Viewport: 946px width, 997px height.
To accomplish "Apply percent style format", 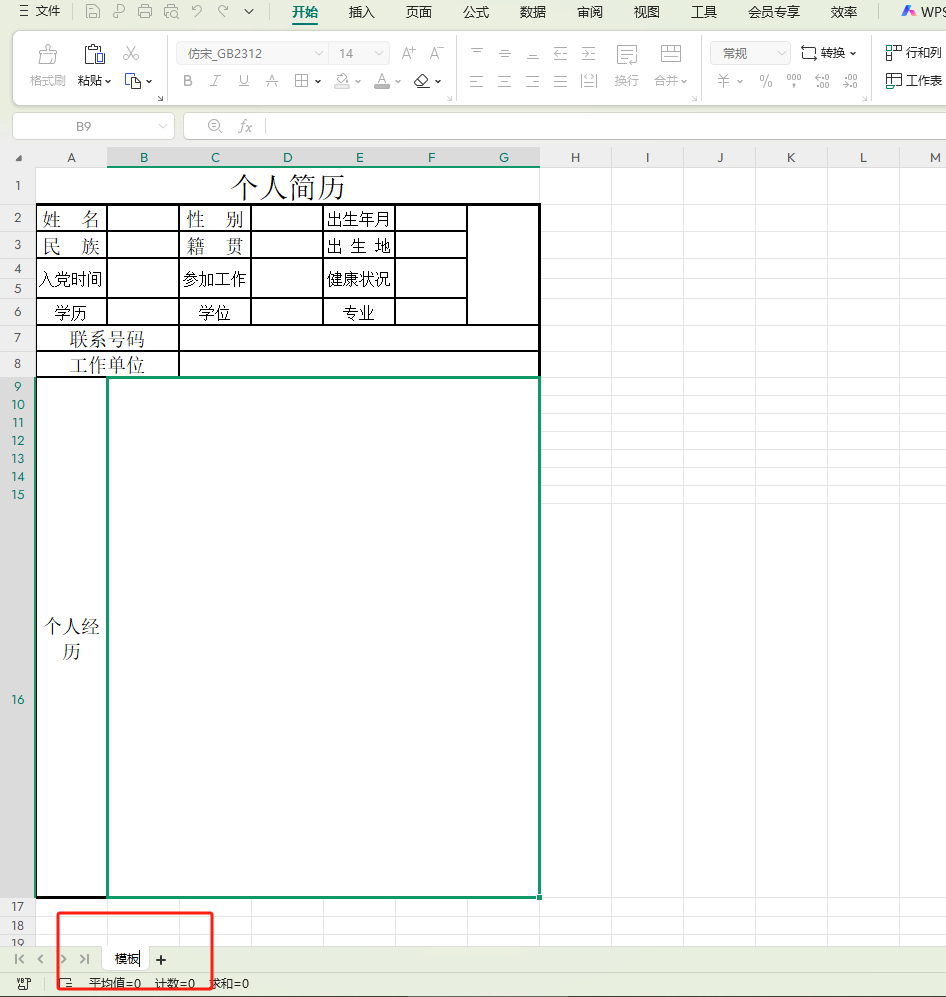I will (766, 81).
